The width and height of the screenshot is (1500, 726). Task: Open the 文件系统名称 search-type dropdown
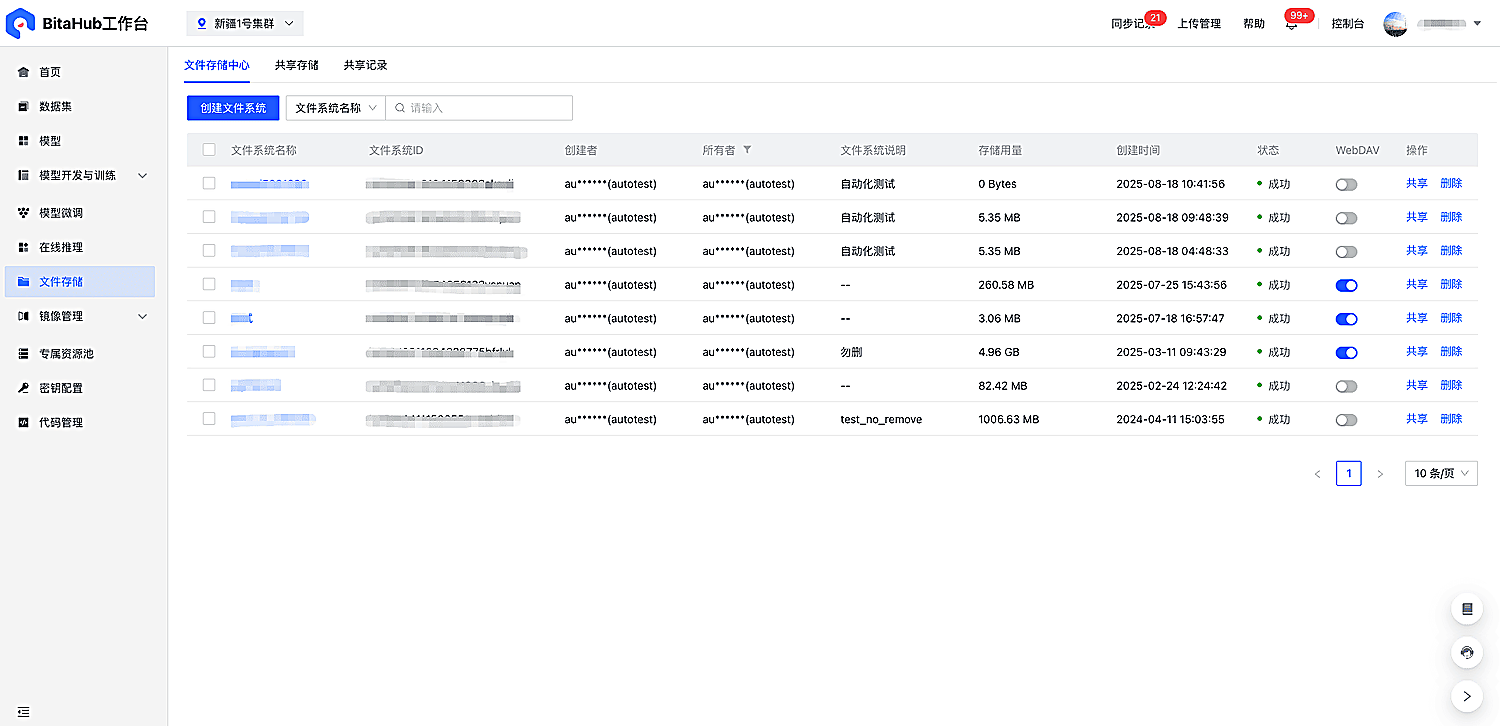pos(336,108)
